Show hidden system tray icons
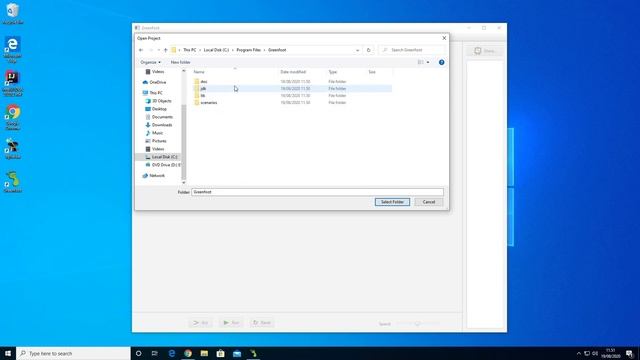 (x=578, y=353)
